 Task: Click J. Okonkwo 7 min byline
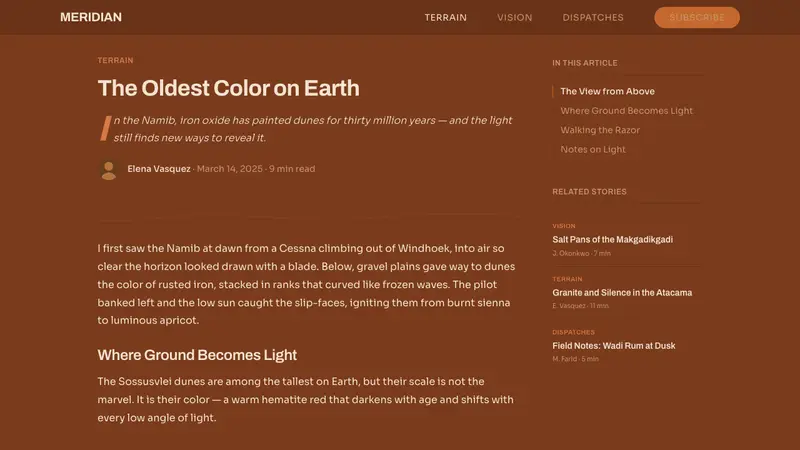[581, 253]
